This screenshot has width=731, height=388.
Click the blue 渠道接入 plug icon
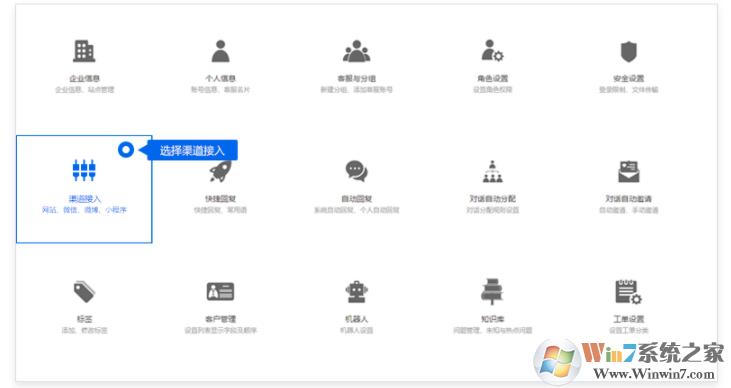[x=84, y=170]
